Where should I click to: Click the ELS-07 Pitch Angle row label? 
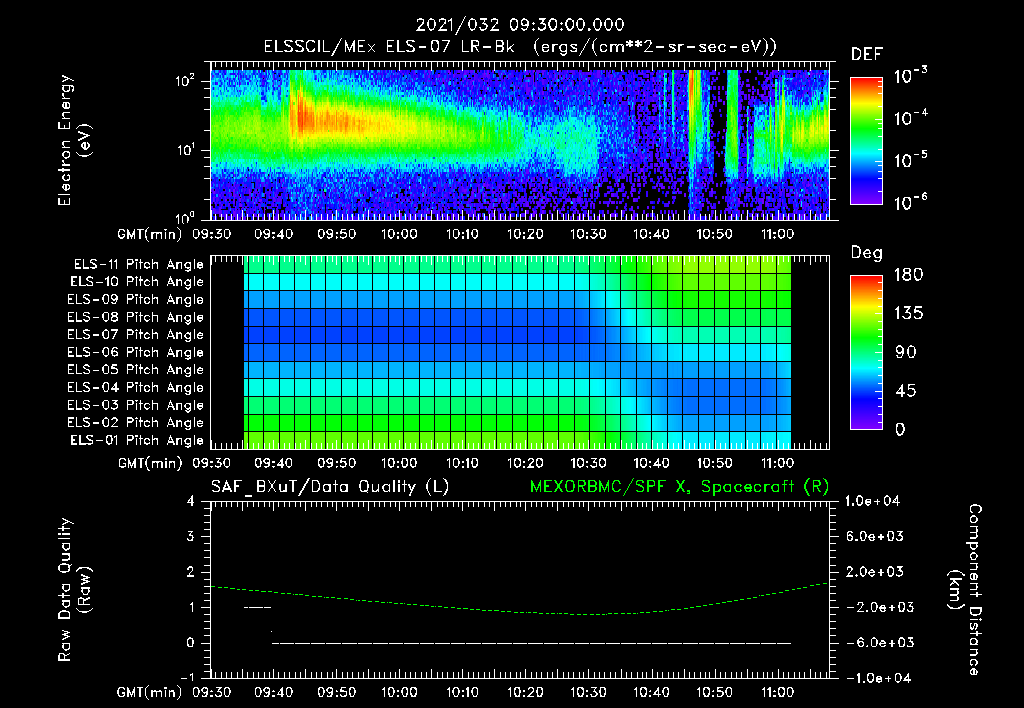135,334
